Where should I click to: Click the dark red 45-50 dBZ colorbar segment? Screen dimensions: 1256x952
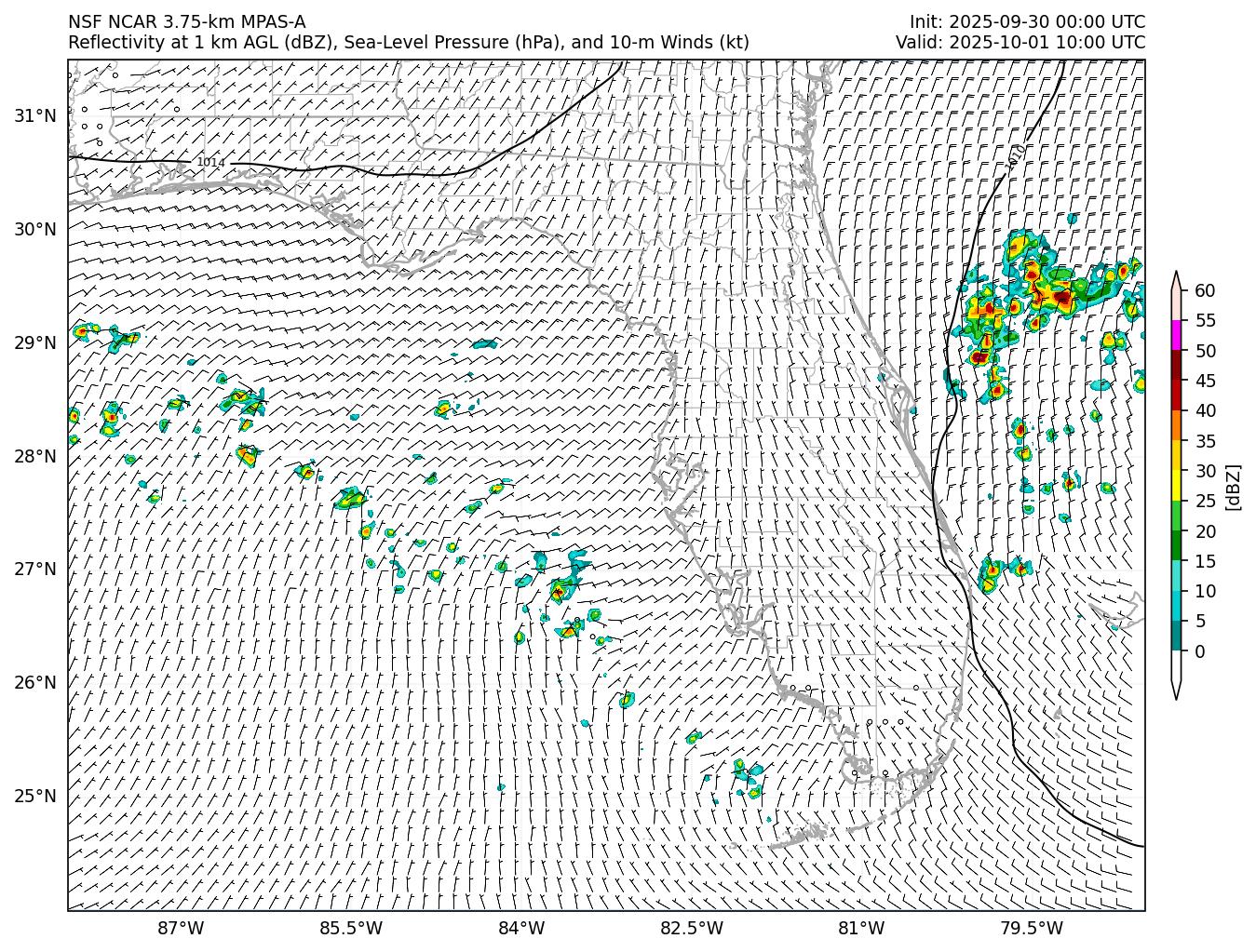pos(1176,366)
